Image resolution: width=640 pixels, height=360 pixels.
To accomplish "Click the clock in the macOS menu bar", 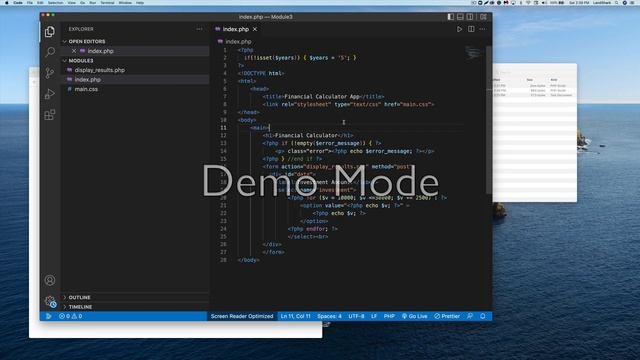I will click(579, 2).
